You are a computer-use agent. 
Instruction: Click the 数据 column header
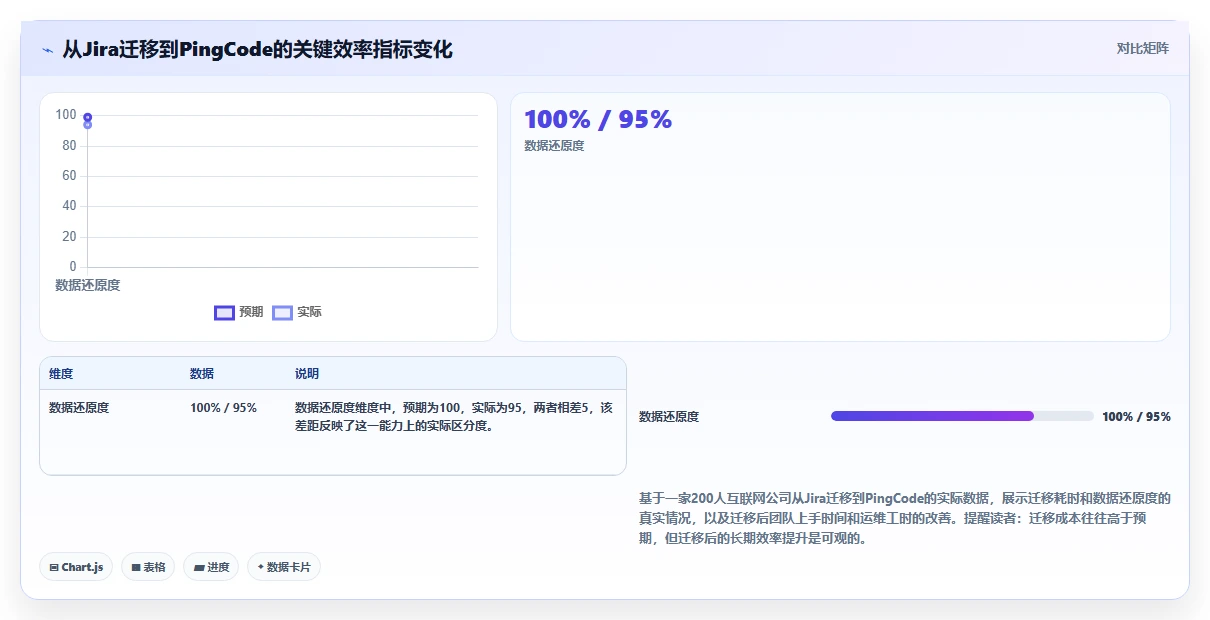coord(202,374)
